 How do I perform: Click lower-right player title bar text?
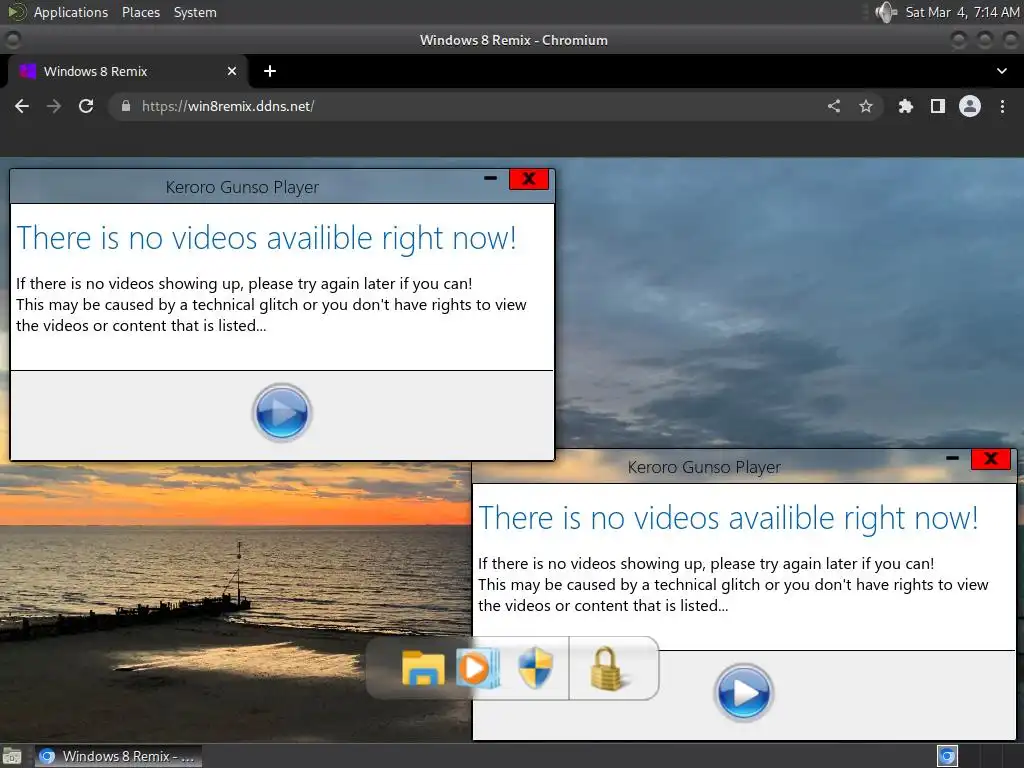[x=704, y=468]
